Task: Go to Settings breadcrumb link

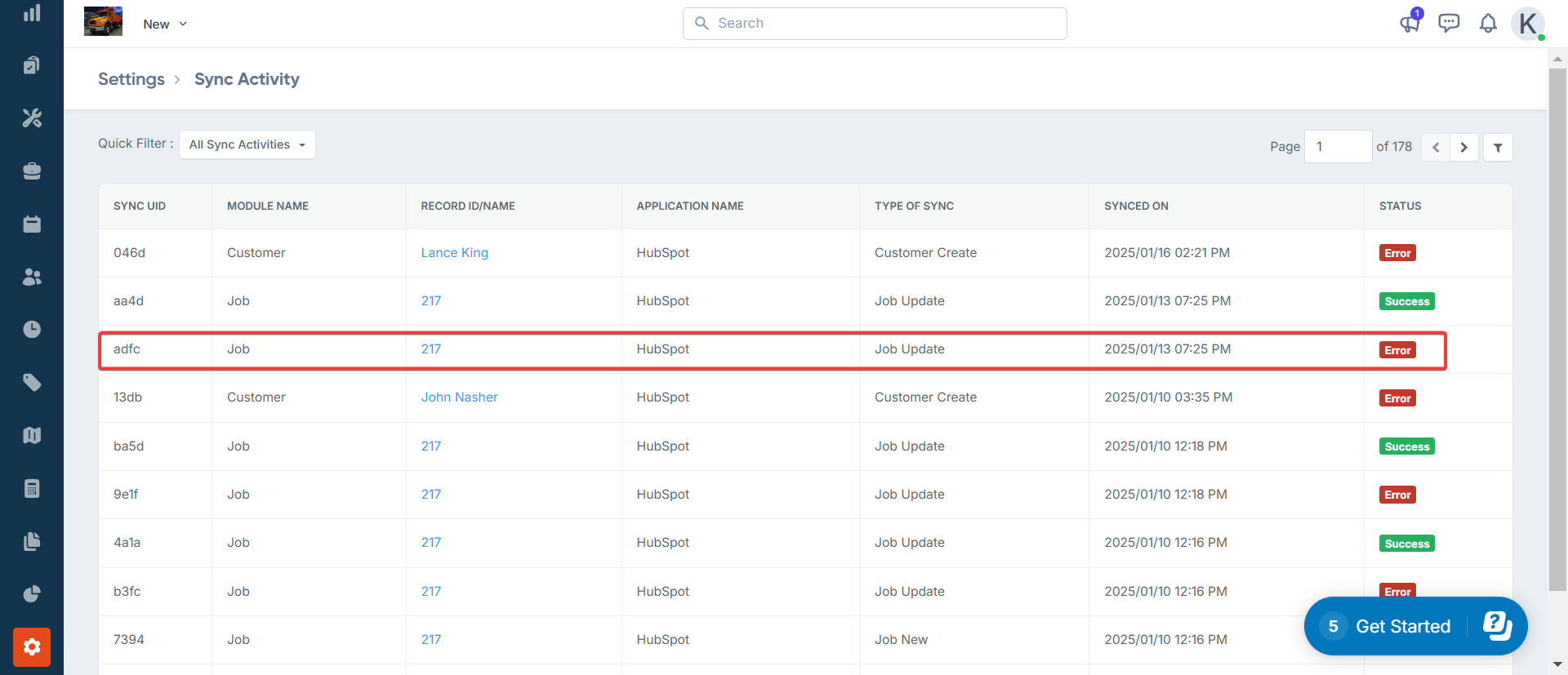Action: coord(131,79)
